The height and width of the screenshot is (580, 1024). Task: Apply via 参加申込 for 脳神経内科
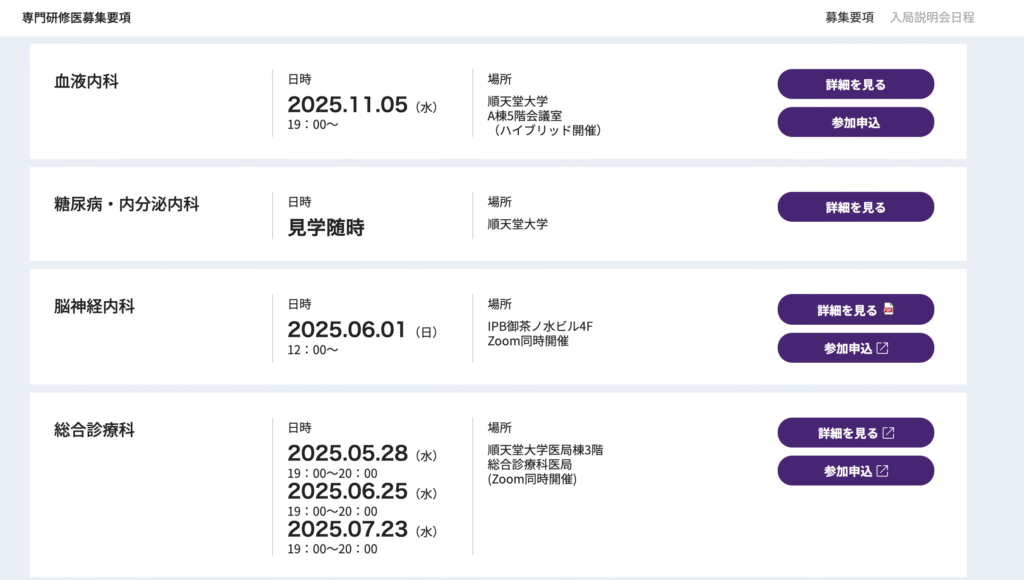[848, 348]
